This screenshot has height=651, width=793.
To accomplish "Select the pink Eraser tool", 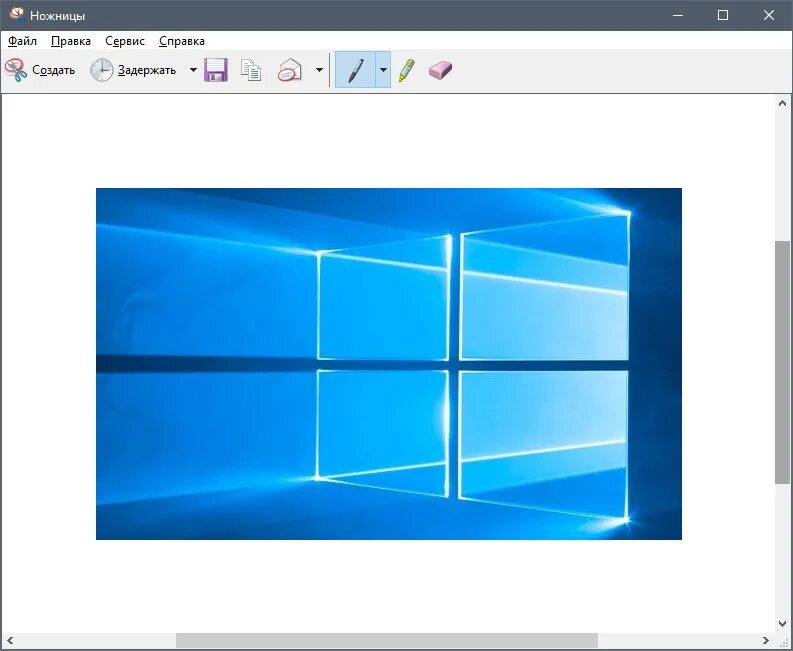I will point(440,70).
